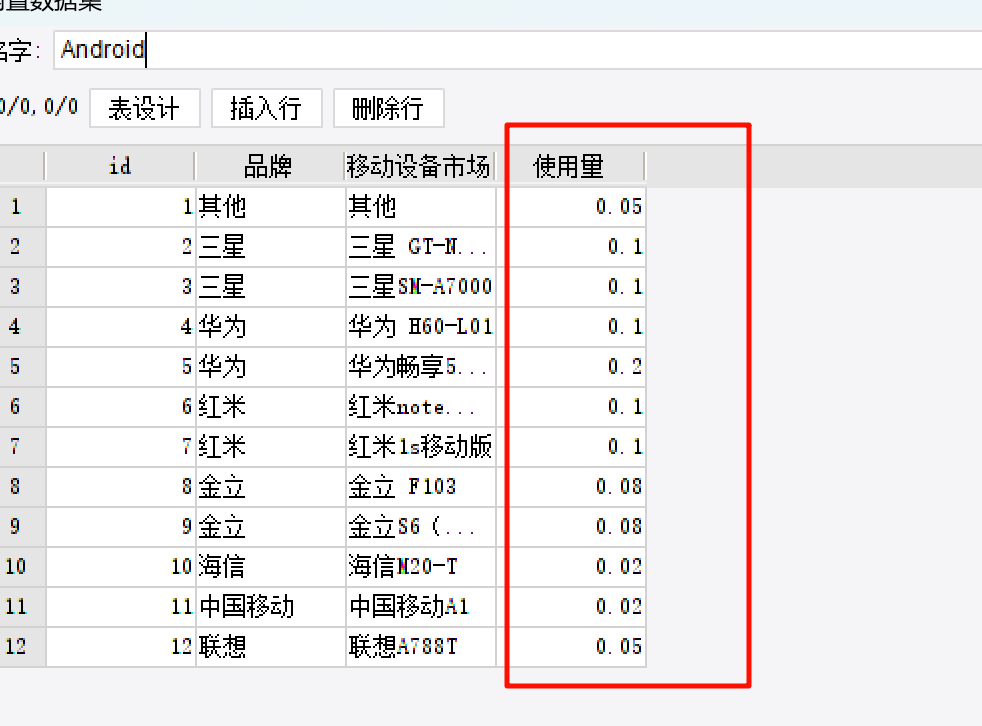The width and height of the screenshot is (982, 726).
Task: Click the 插入行 insert row button
Action: coord(267,108)
